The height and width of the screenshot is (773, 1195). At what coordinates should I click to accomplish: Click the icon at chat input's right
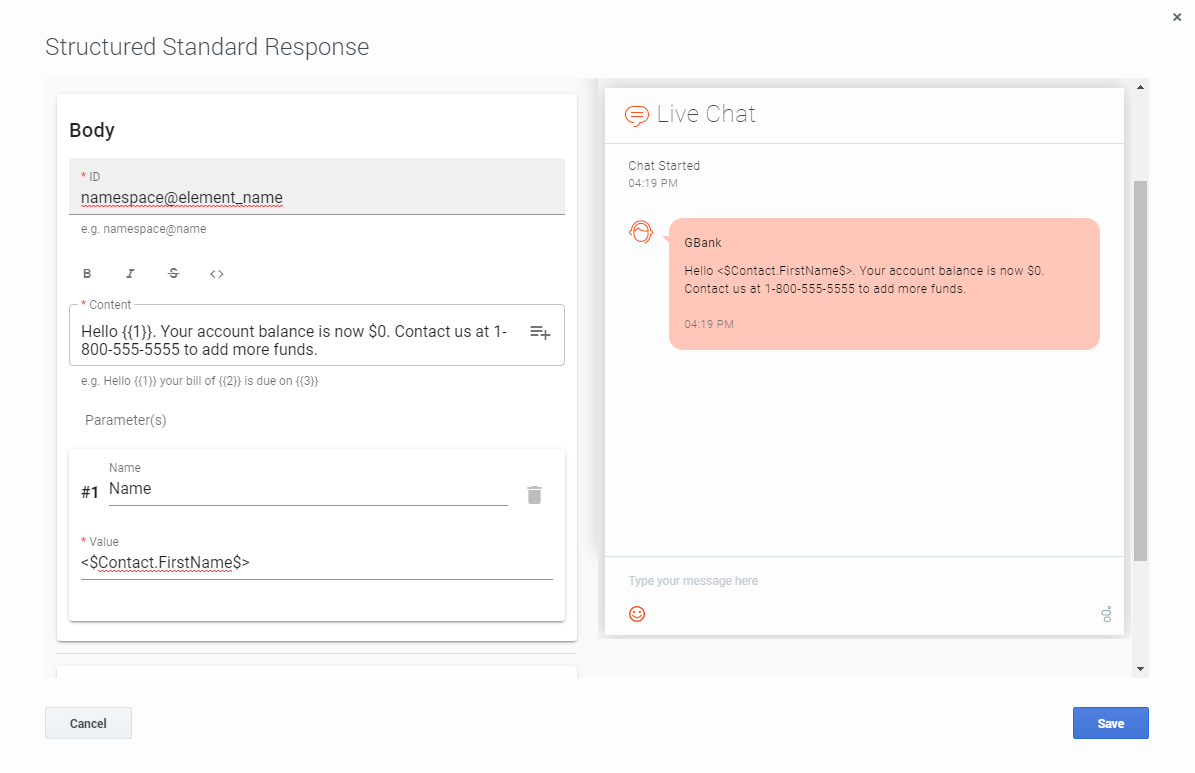[x=1107, y=614]
